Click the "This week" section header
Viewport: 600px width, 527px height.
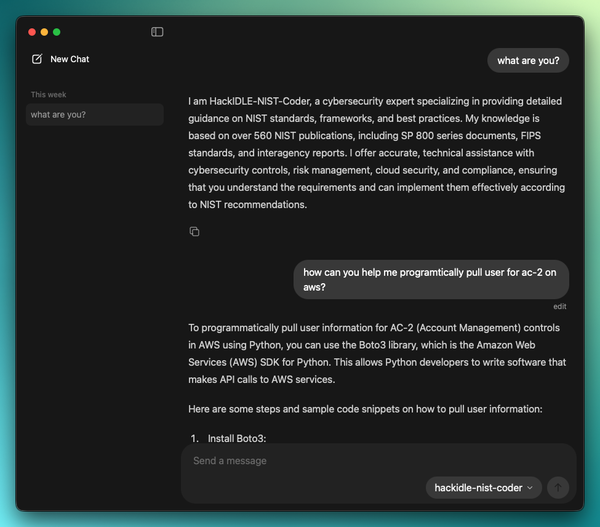48,95
